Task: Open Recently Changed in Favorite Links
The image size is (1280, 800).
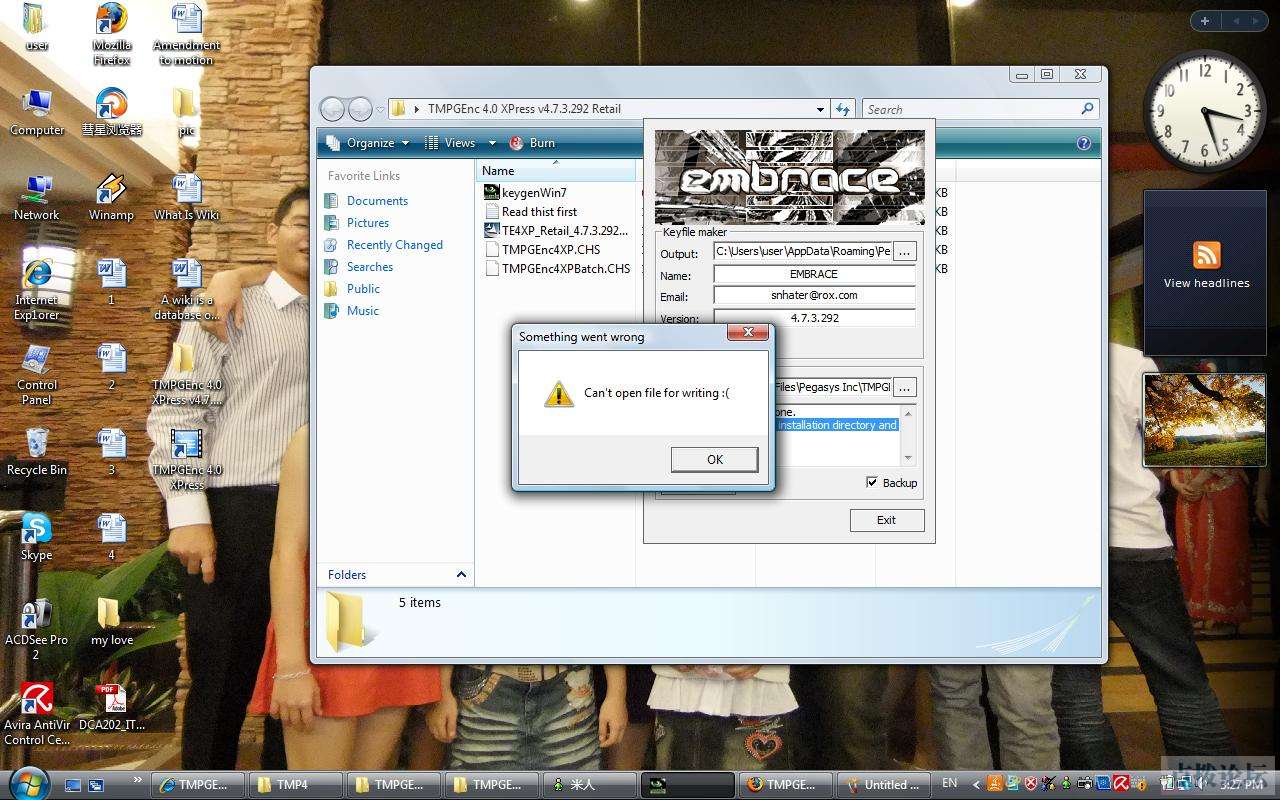Action: click(394, 245)
